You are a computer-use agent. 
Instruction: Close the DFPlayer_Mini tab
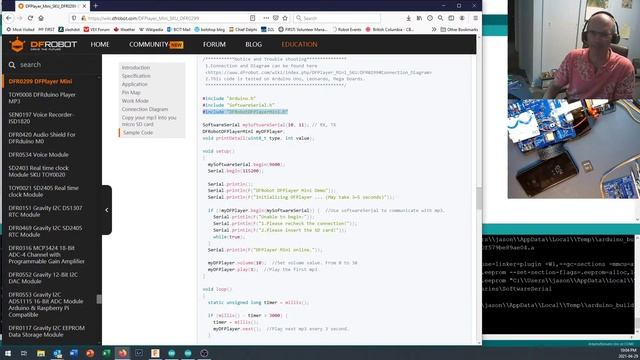click(84, 6)
